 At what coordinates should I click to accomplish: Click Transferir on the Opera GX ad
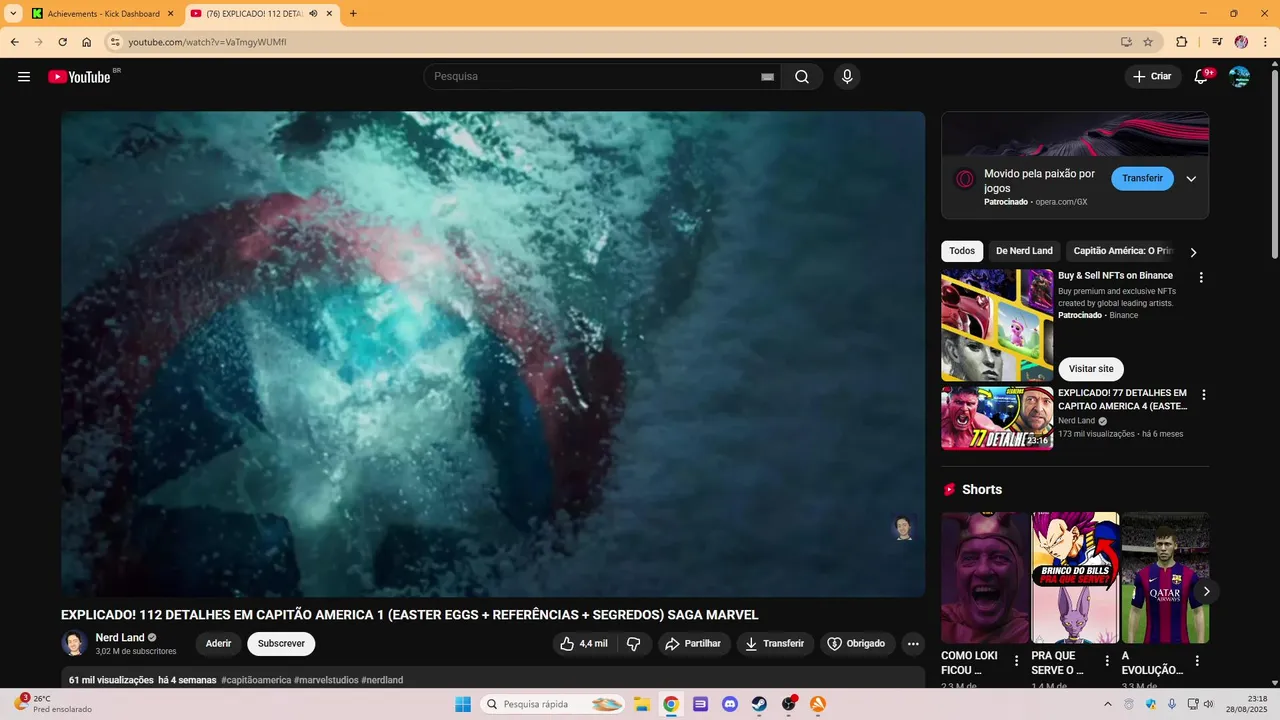(1142, 179)
